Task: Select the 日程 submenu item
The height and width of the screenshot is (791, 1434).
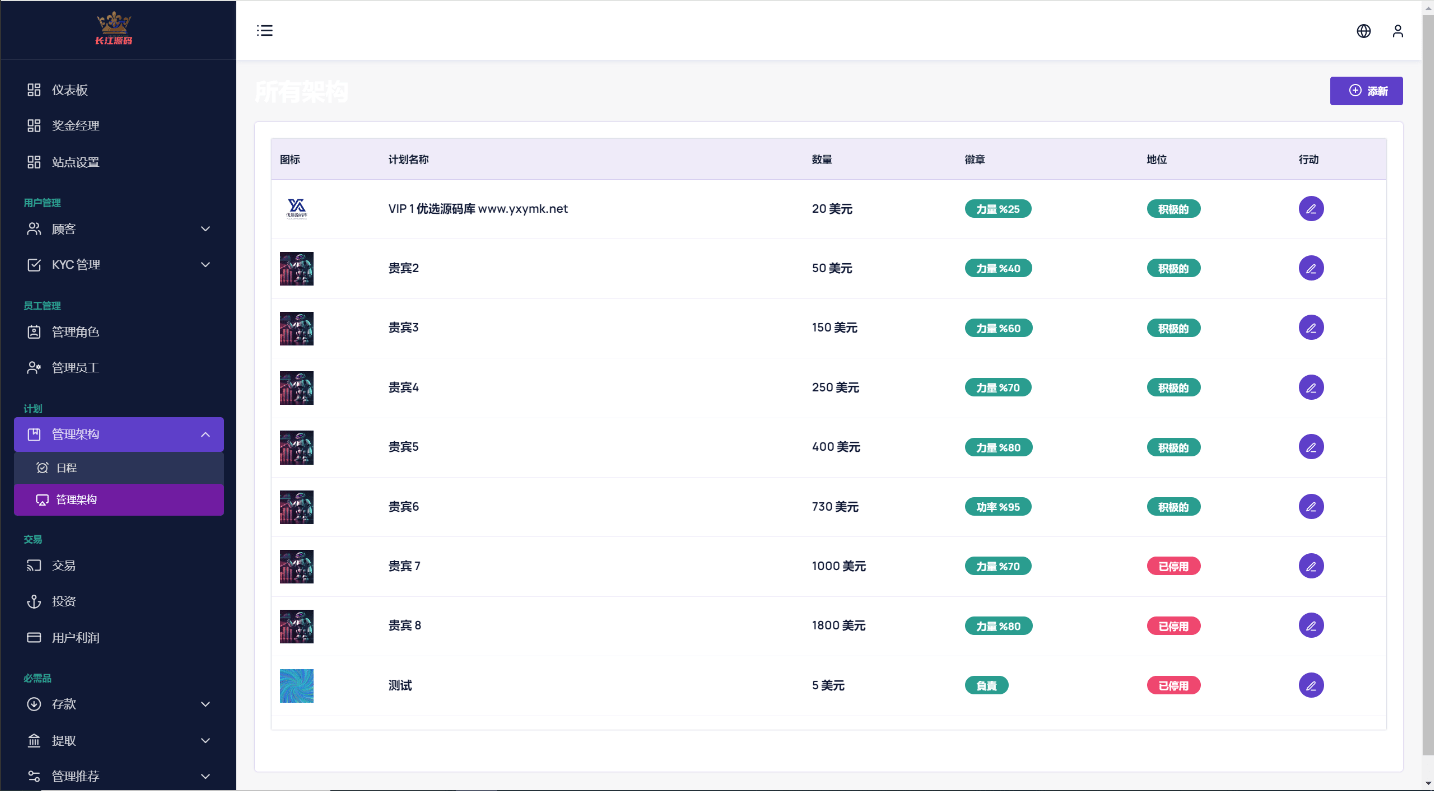Action: (x=119, y=468)
